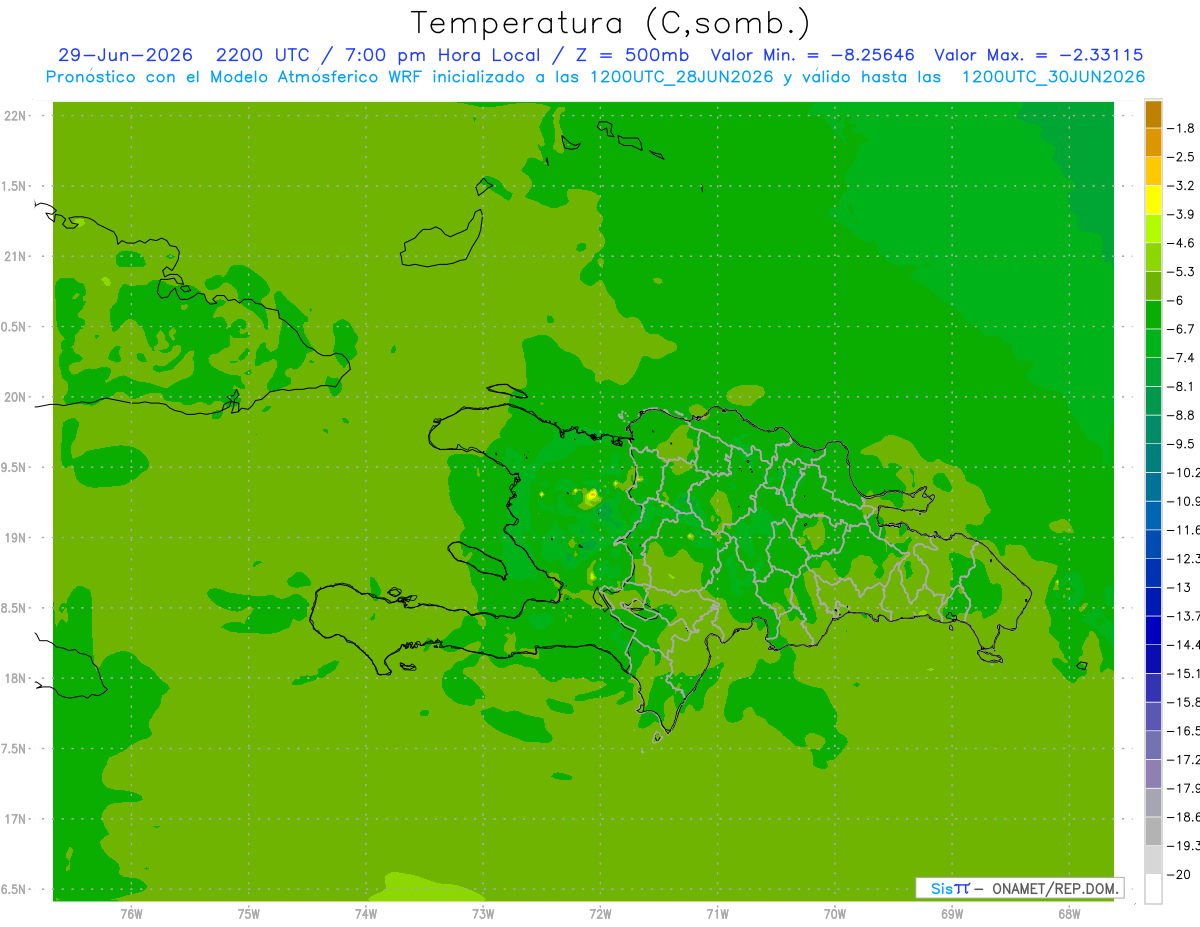Click the 18N latitude axis label
The image size is (1200, 927).
click(x=15, y=678)
